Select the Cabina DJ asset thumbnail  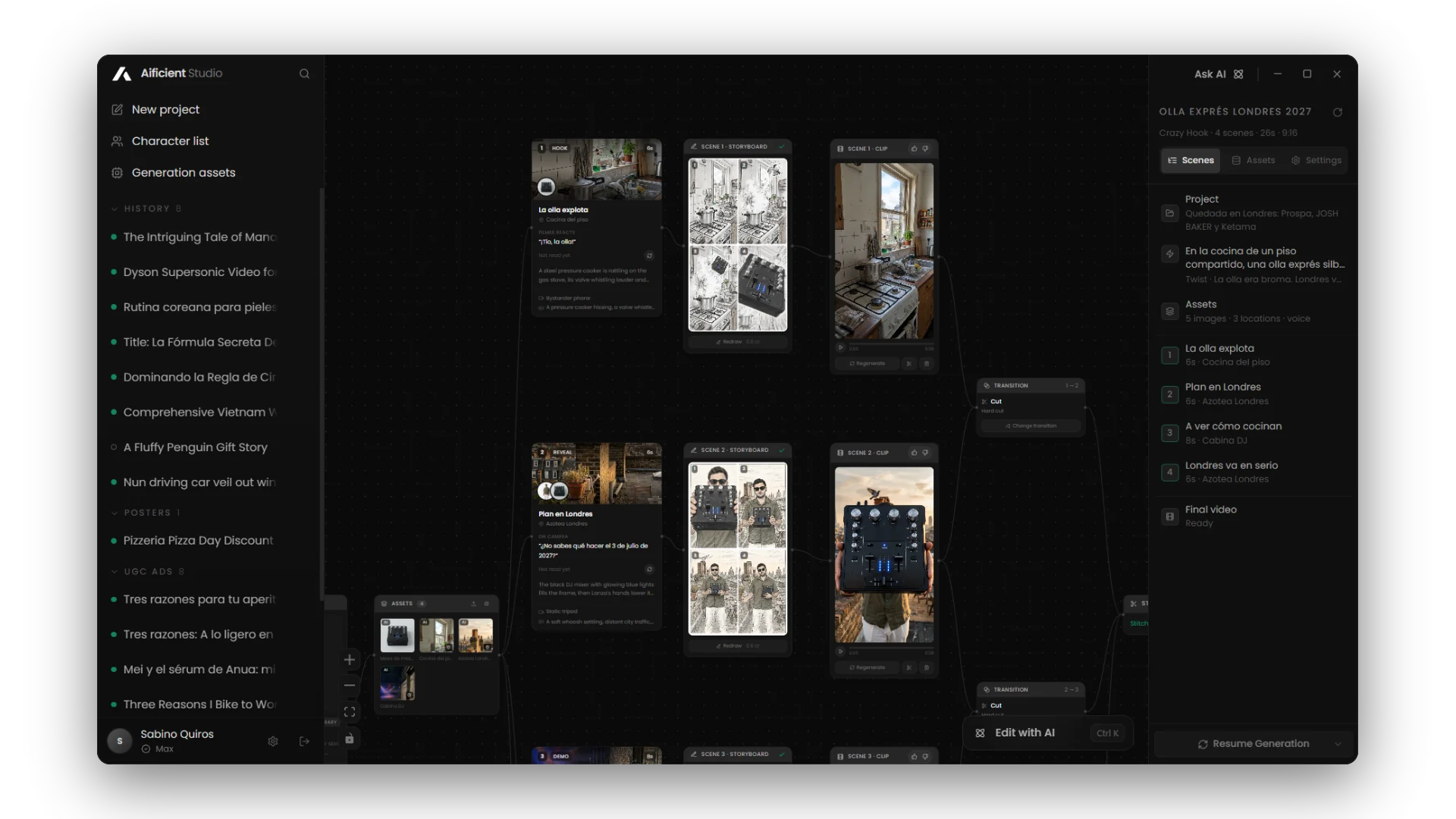397,683
